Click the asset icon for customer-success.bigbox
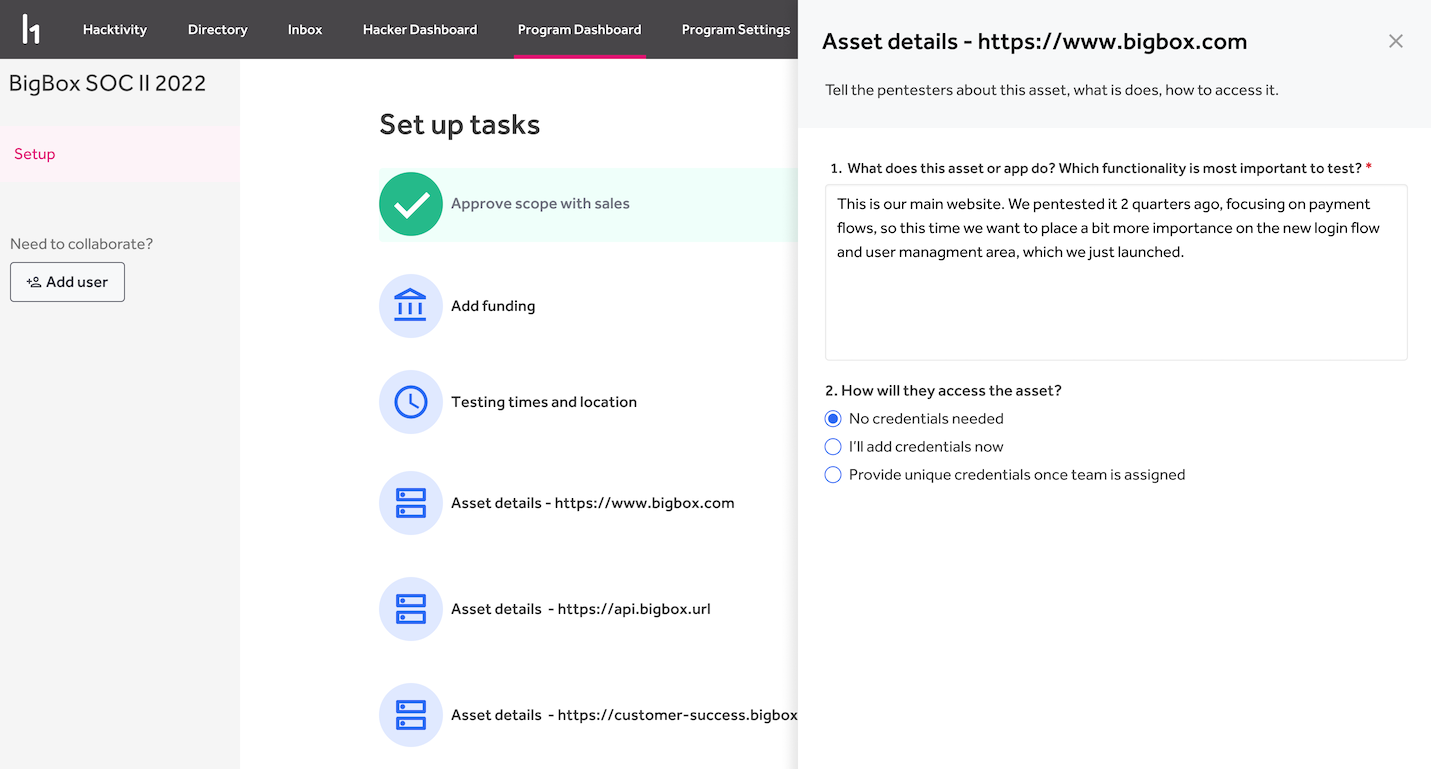The image size is (1431, 769). click(x=410, y=715)
